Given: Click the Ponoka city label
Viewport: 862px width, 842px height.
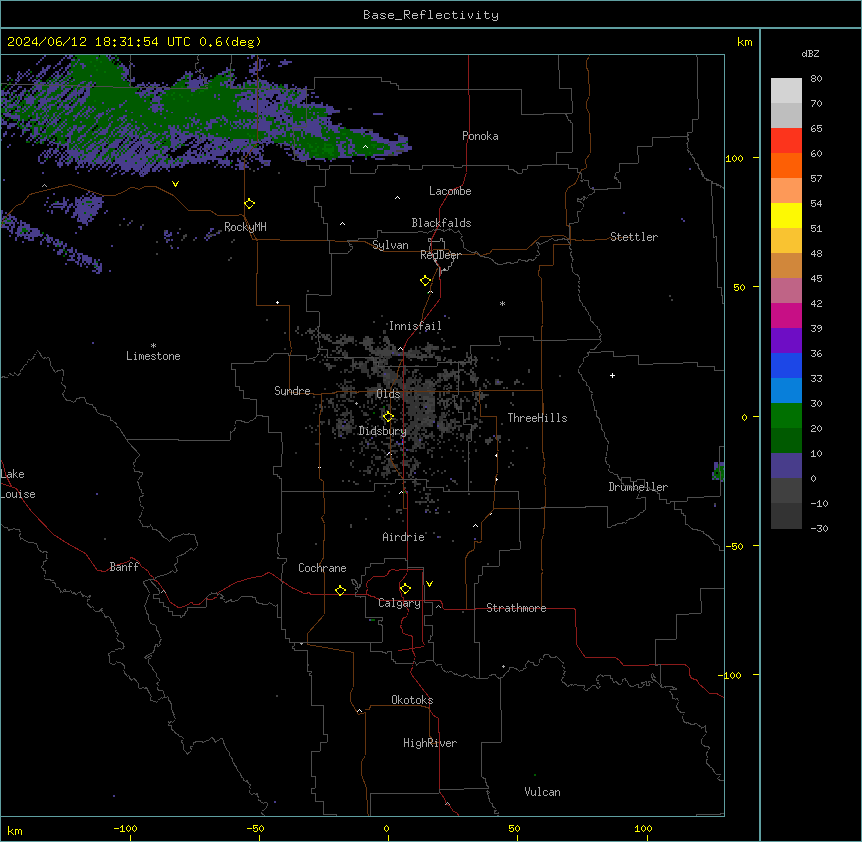Looking at the screenshot, I should point(480,136).
